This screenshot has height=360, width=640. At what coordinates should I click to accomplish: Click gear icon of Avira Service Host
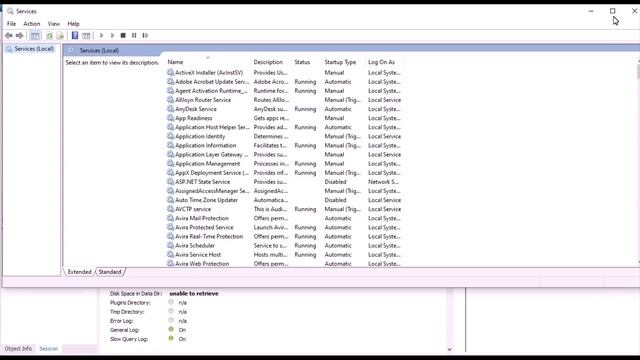[x=171, y=254]
